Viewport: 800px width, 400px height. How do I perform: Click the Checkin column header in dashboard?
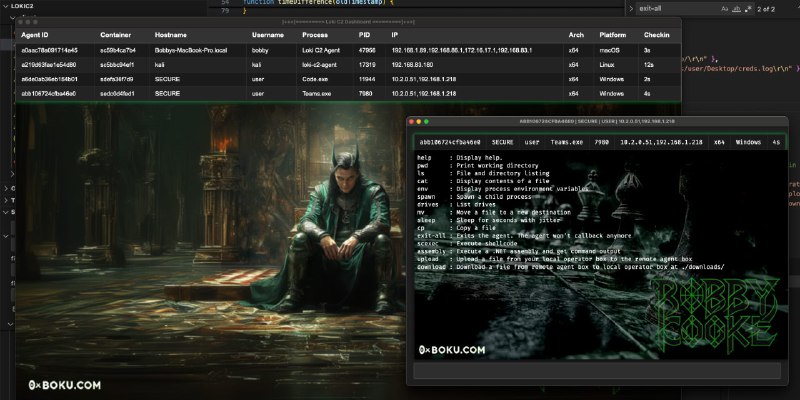click(x=656, y=35)
